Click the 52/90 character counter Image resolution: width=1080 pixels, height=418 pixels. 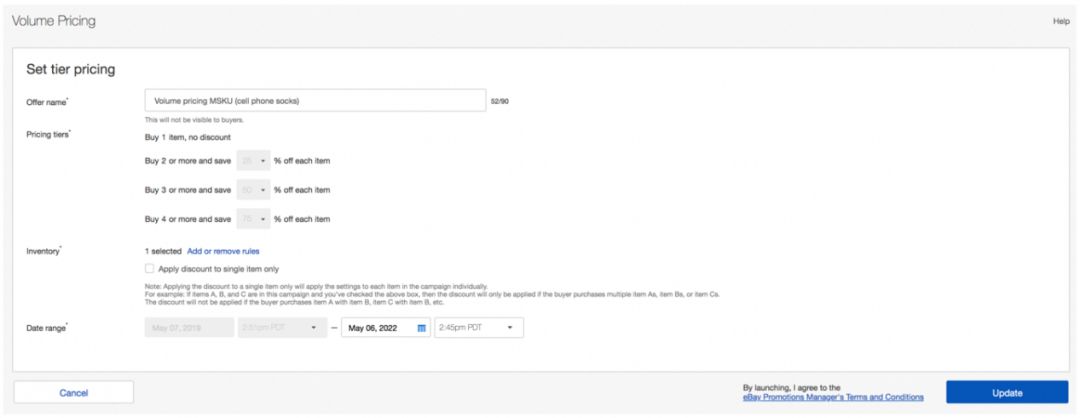pos(500,101)
